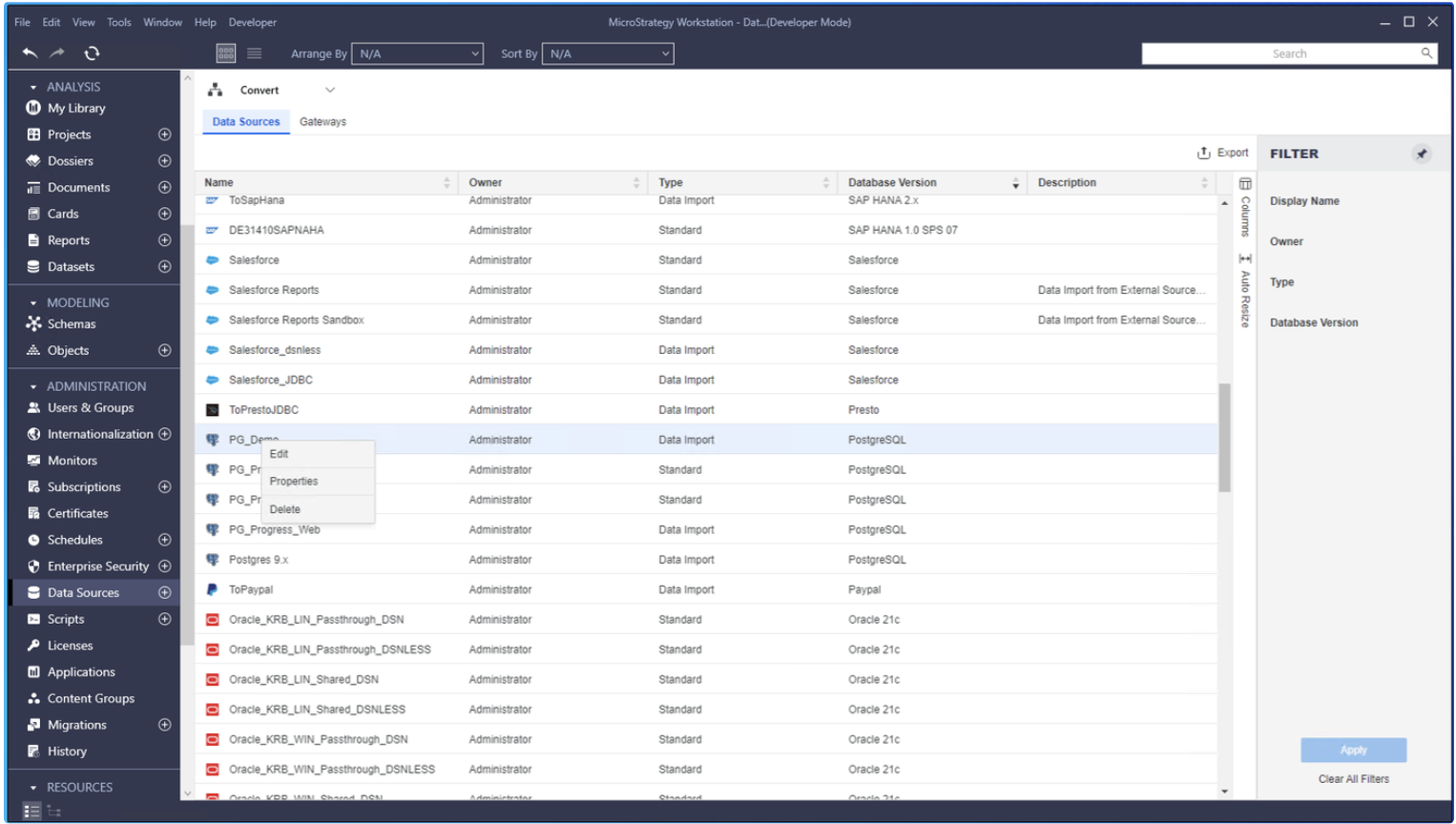Open the Users & Groups administration section
This screenshot has height=824, width=1456.
[81, 407]
